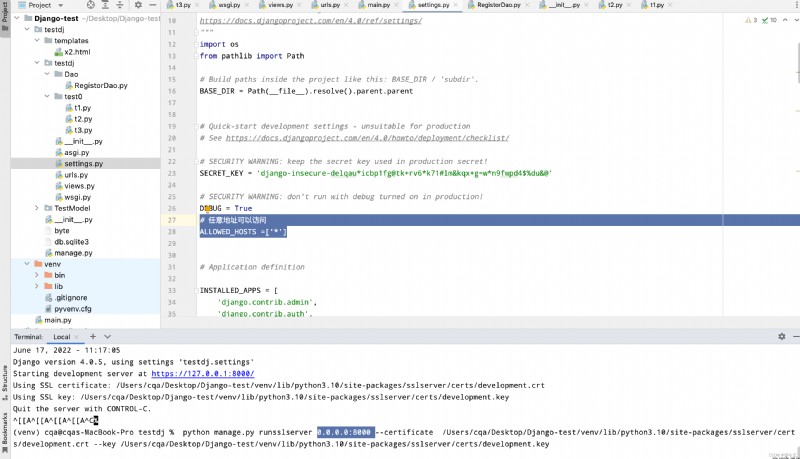Screen dimensions: 800x459
Task: Open the t2.py editor tab
Action: point(615,5)
